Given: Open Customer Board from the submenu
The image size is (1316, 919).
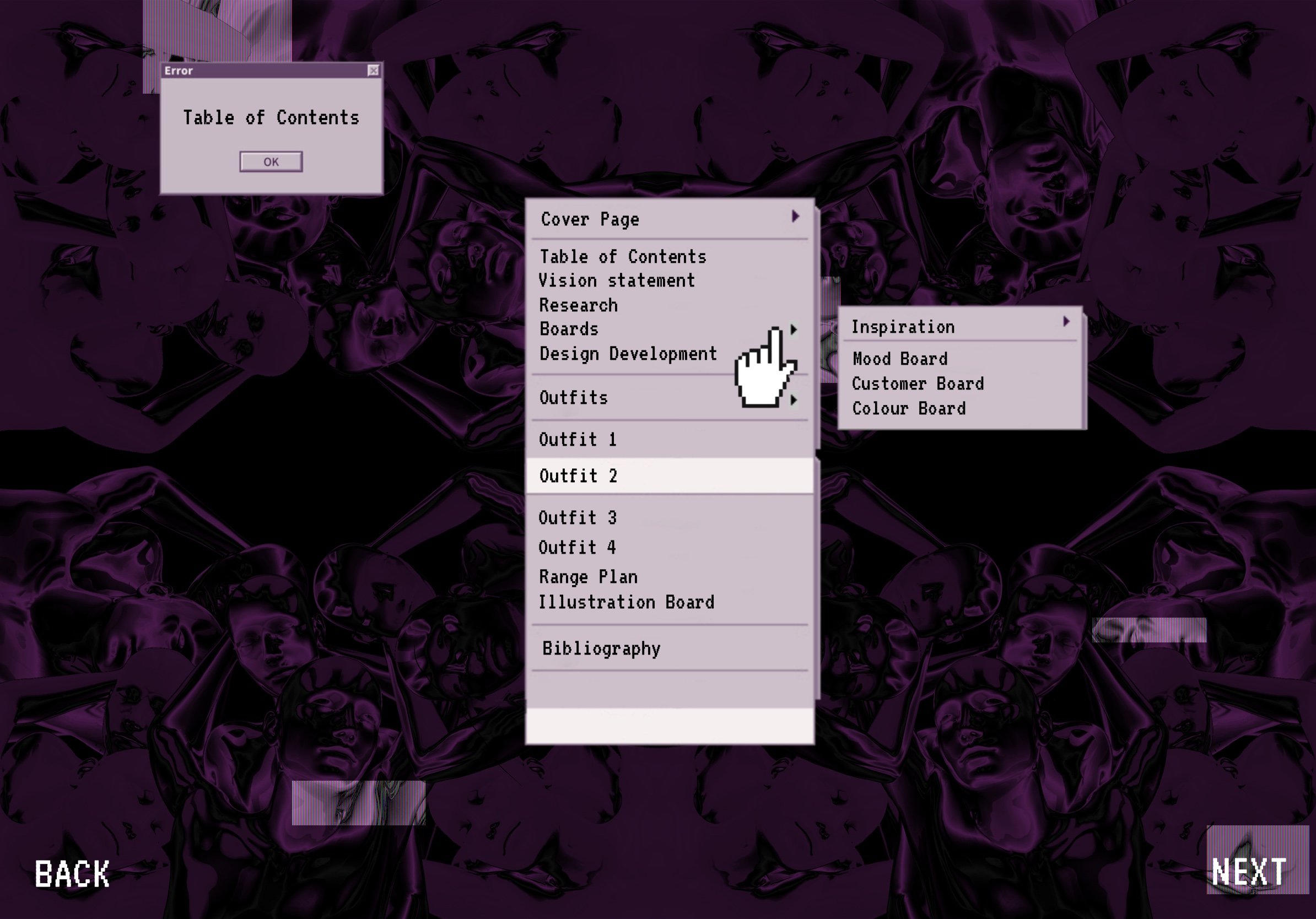Looking at the screenshot, I should (918, 384).
